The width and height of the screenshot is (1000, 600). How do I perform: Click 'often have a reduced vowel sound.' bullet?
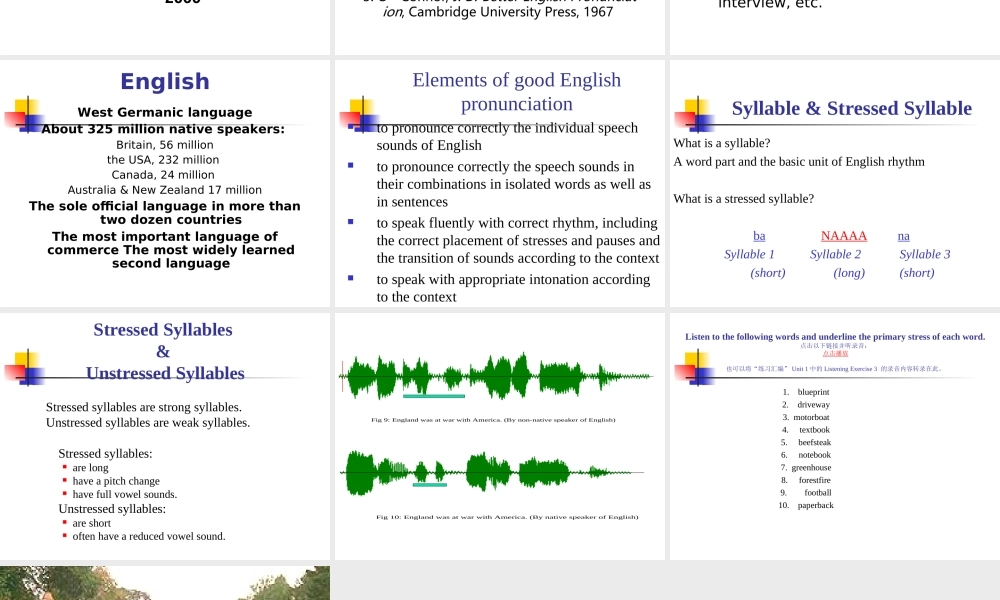tap(149, 536)
